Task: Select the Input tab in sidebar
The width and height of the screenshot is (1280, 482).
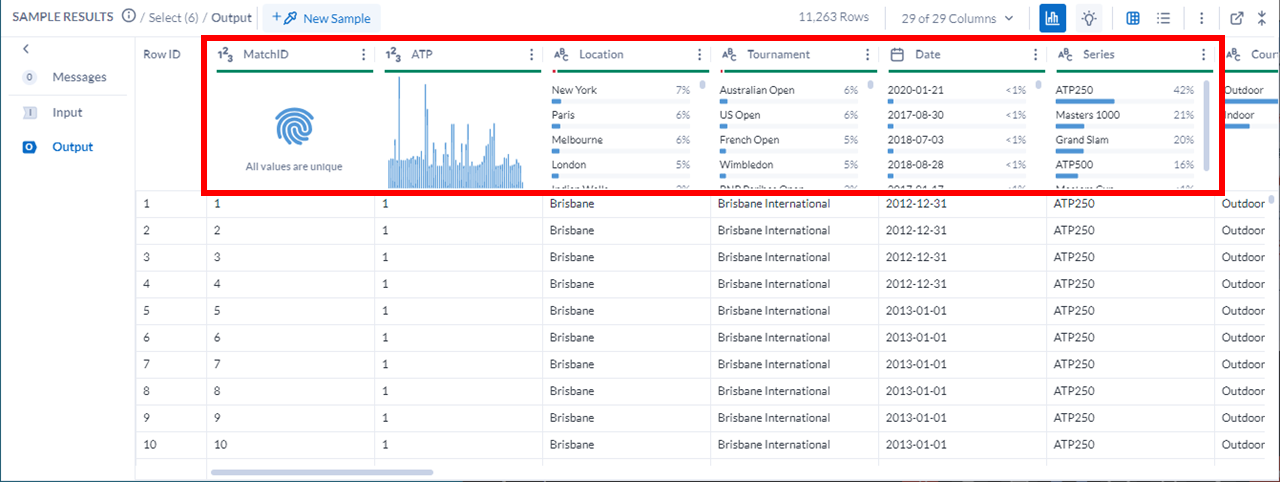Action: pyautogui.click(x=67, y=113)
